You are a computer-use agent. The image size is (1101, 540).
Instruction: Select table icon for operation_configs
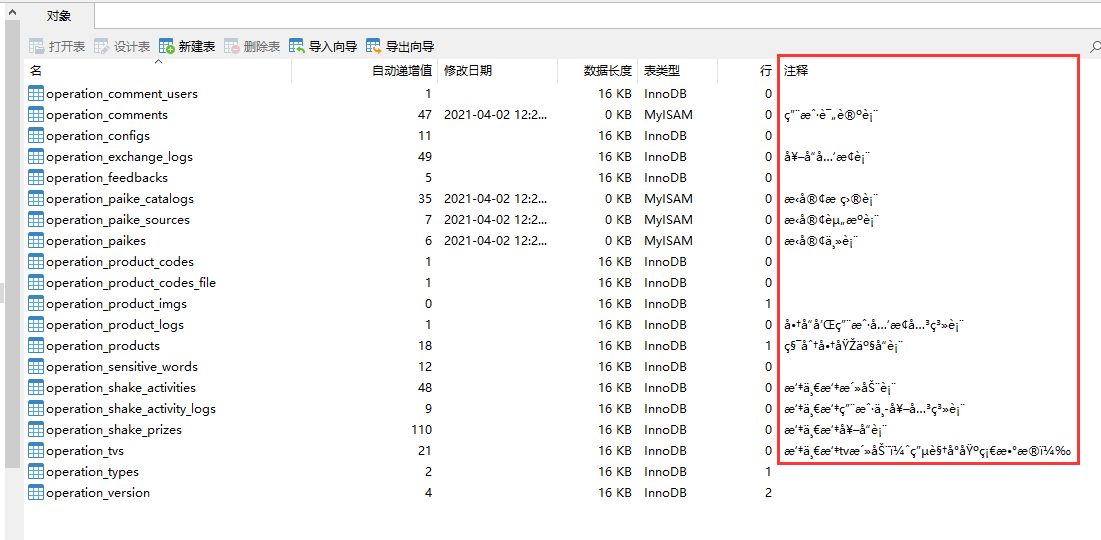click(36, 136)
